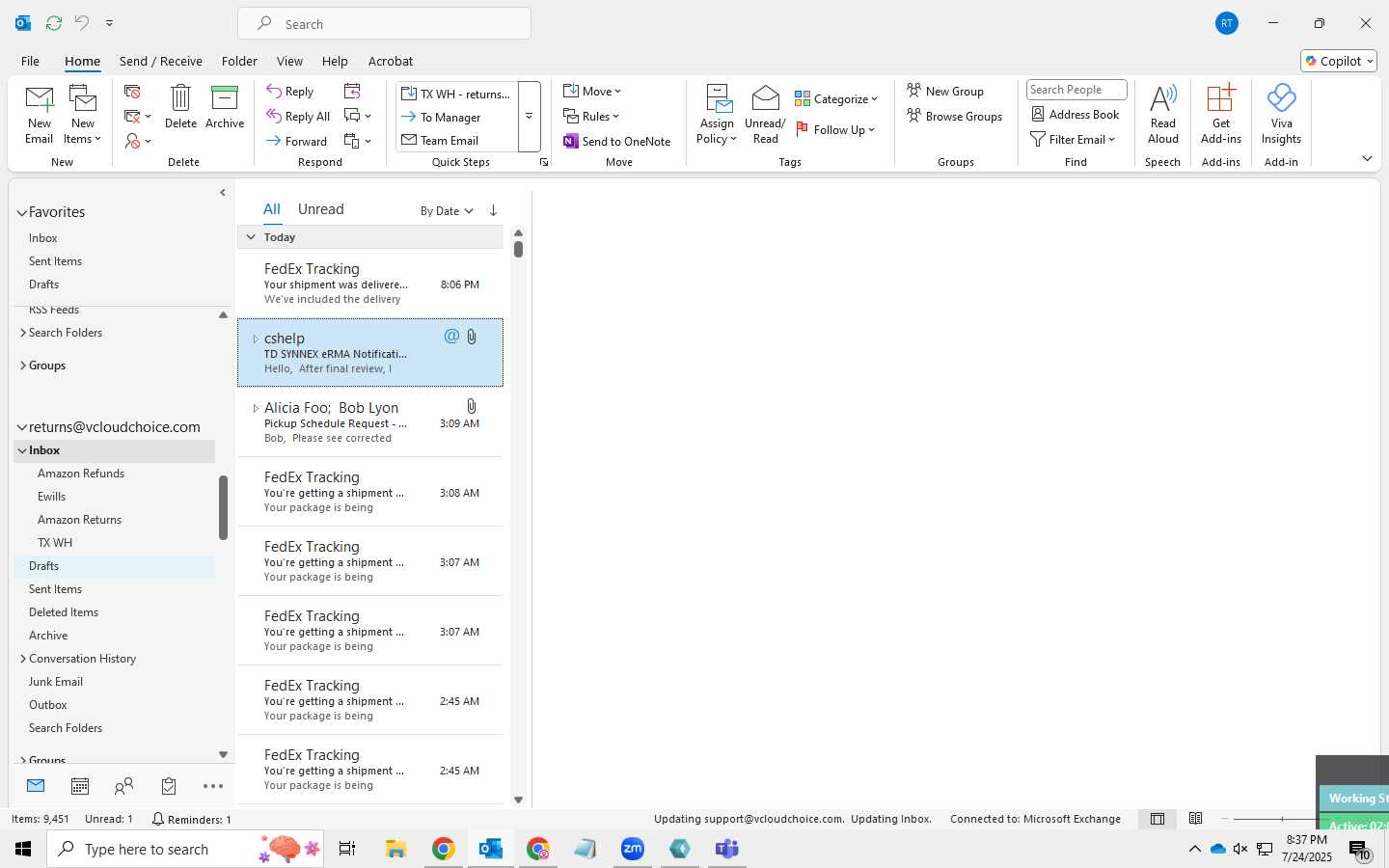Image resolution: width=1389 pixels, height=868 pixels.
Task: Click in the Search People field
Action: point(1076,90)
